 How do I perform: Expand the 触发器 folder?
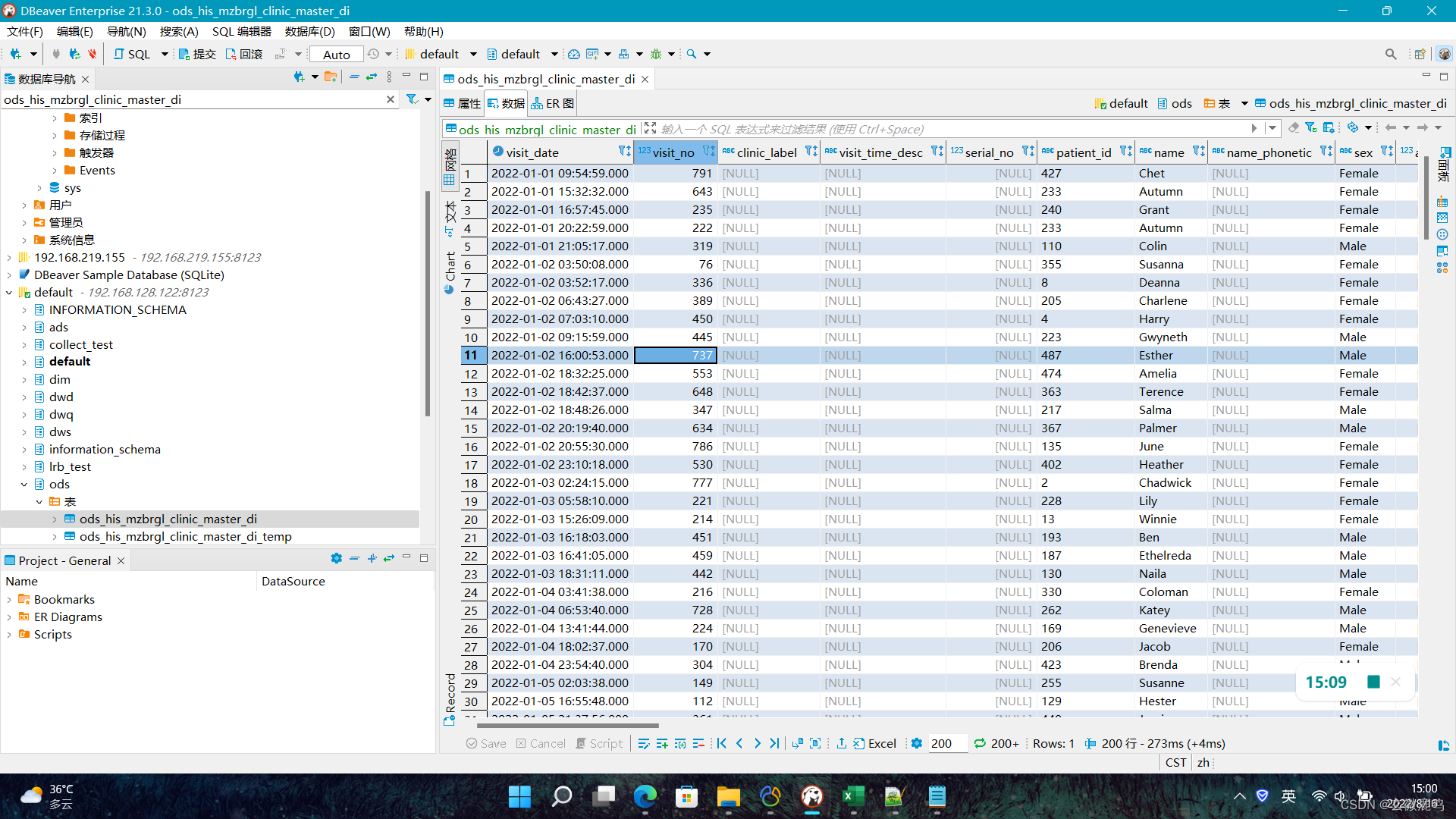55,153
